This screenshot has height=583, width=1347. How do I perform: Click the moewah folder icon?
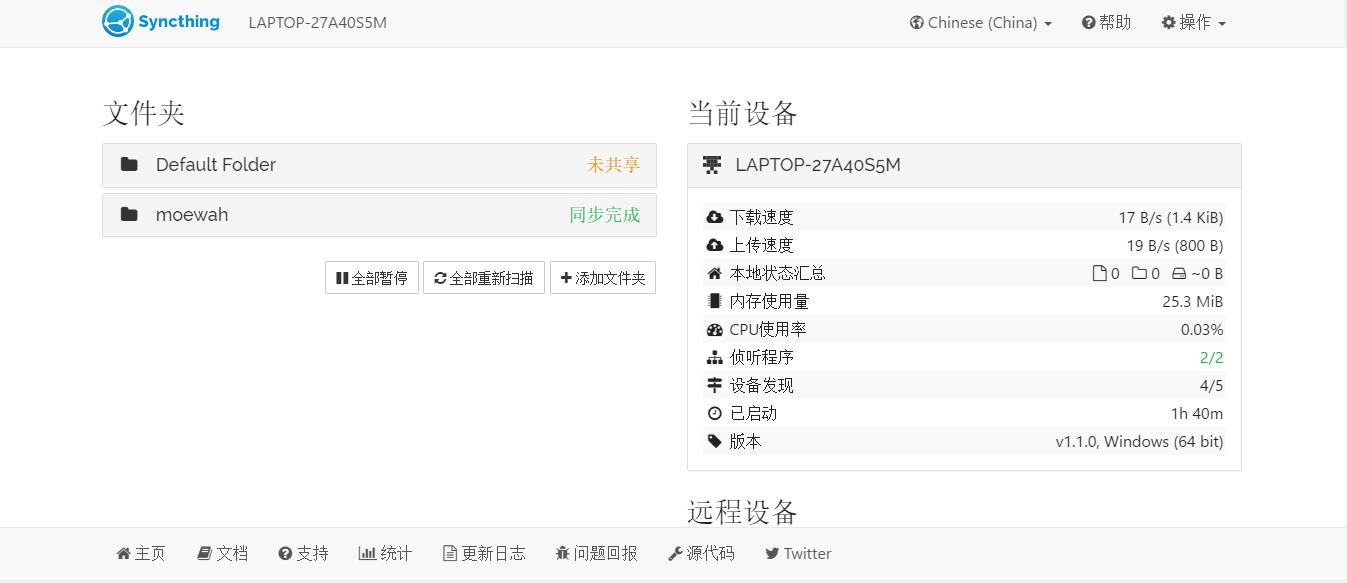point(129,215)
